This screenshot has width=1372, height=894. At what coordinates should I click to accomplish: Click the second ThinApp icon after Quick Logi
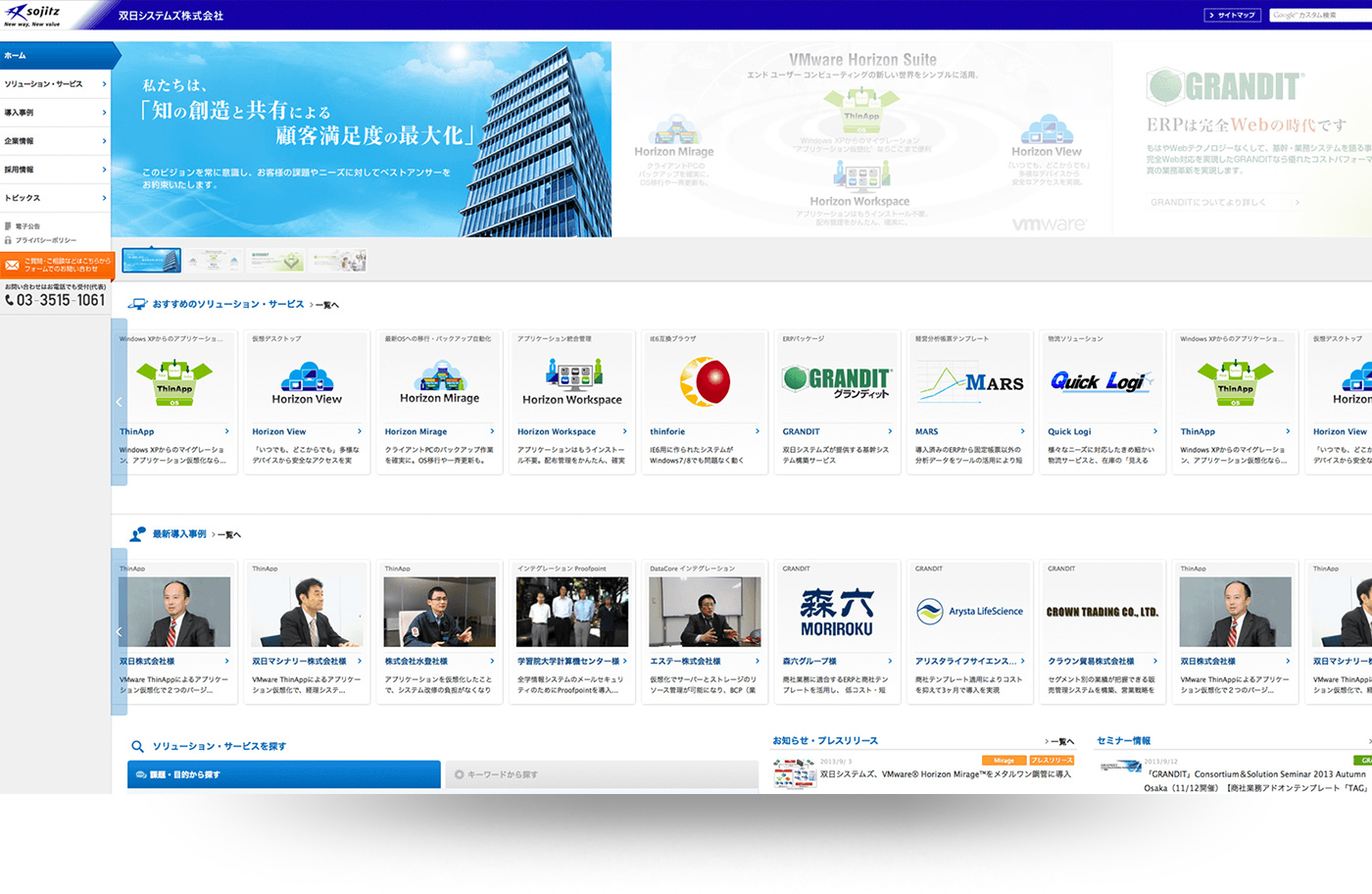[1235, 383]
